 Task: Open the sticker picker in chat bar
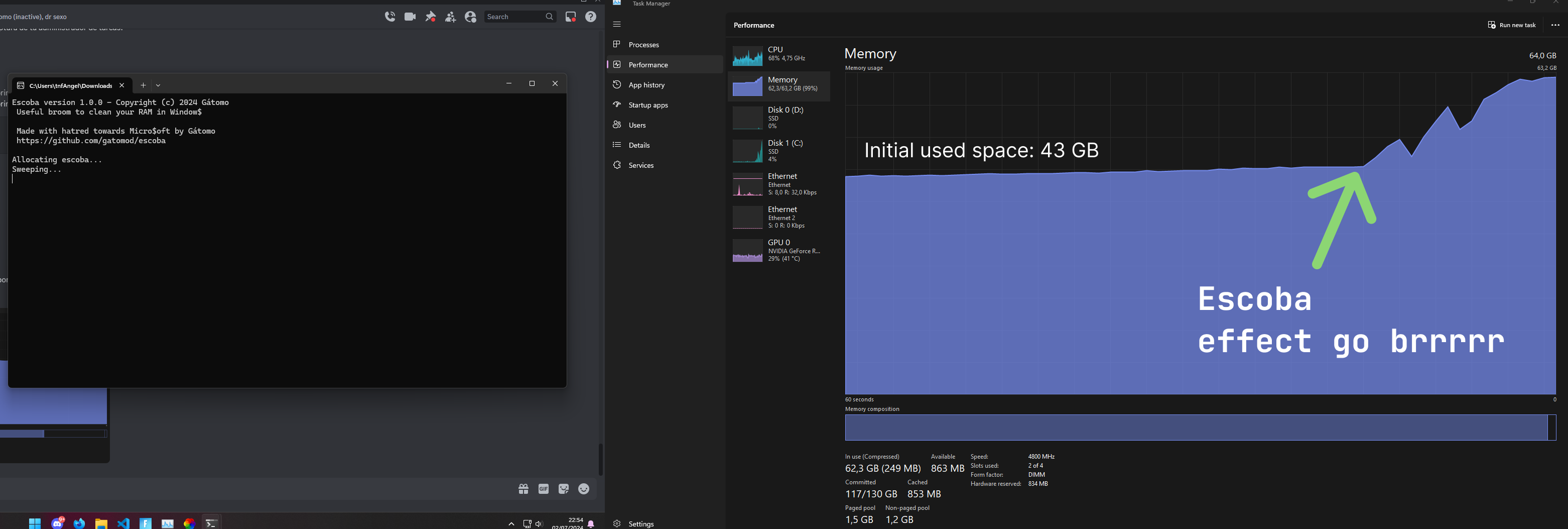tap(564, 489)
